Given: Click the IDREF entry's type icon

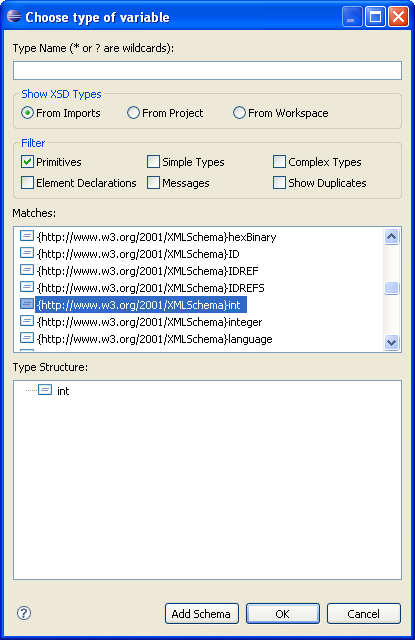Looking at the screenshot, I should [27, 270].
